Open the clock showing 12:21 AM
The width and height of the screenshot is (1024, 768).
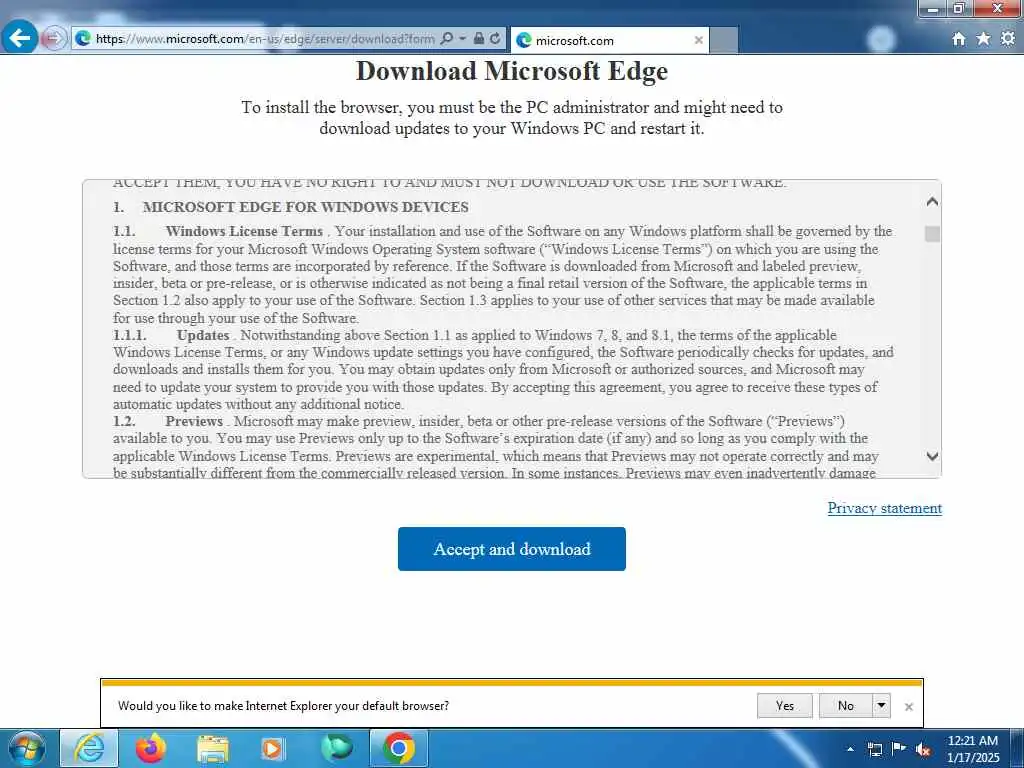pyautogui.click(x=973, y=749)
